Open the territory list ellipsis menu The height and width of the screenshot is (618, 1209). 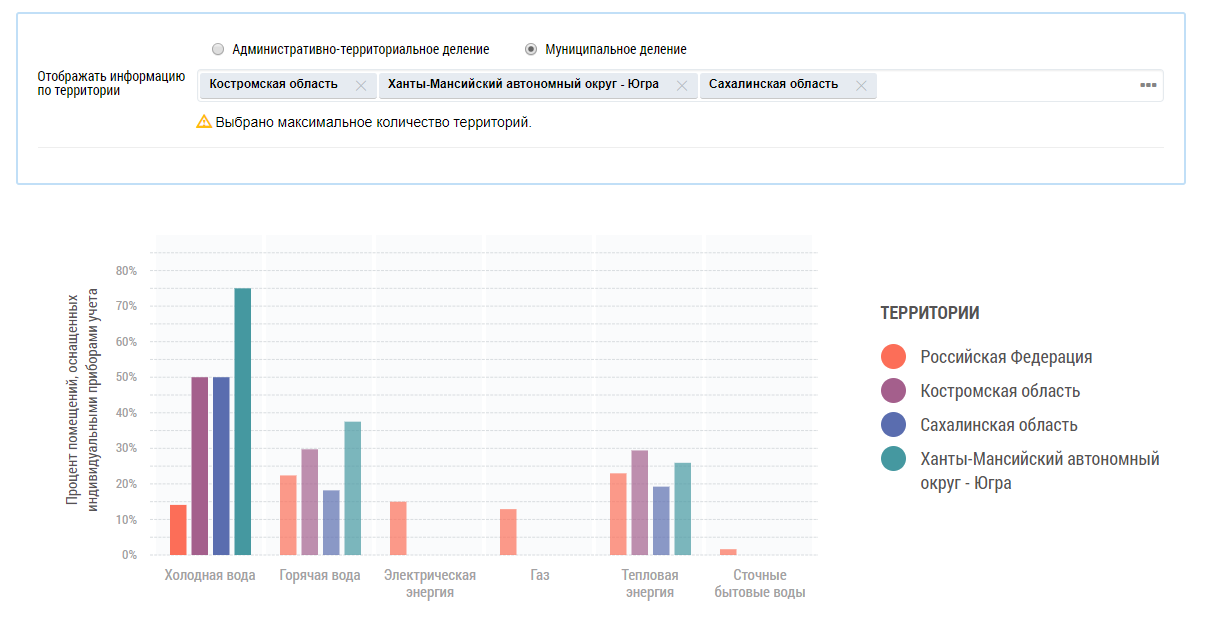point(1148,85)
